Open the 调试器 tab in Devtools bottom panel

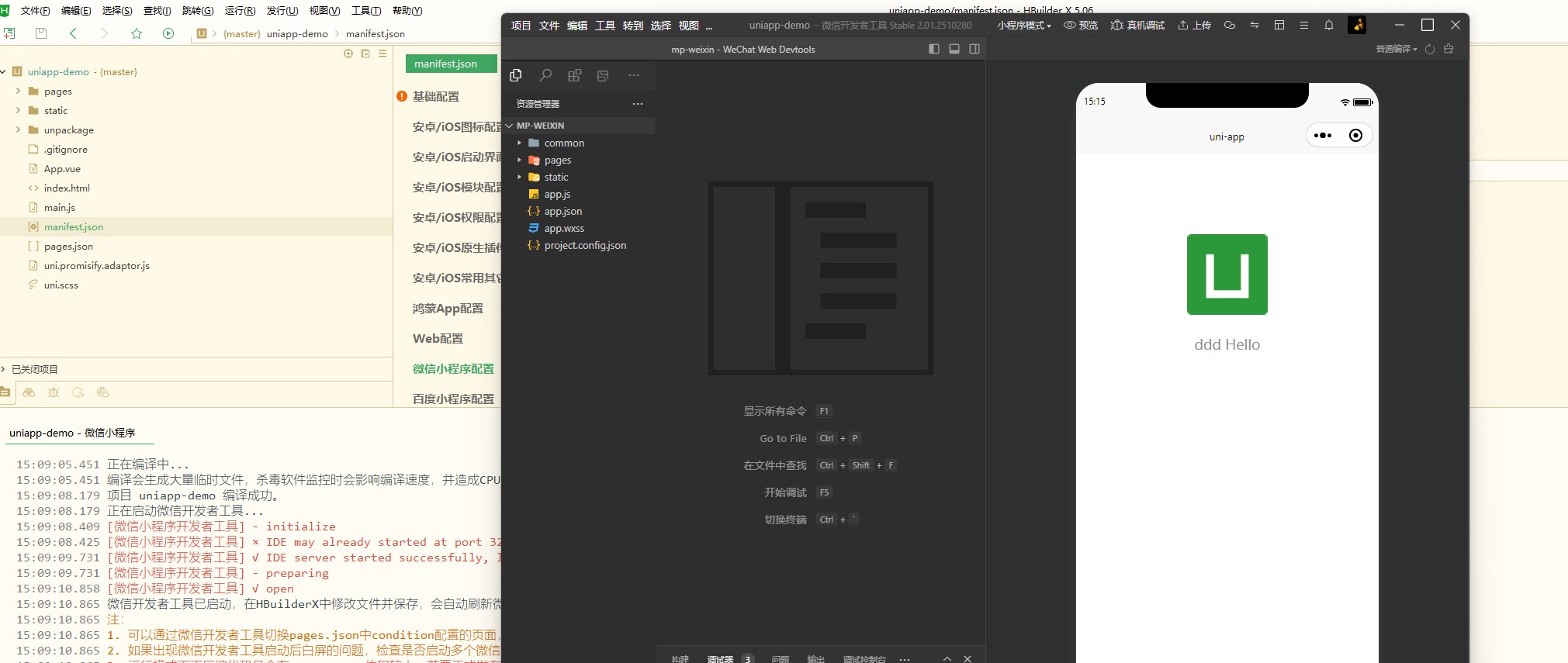[x=720, y=659]
